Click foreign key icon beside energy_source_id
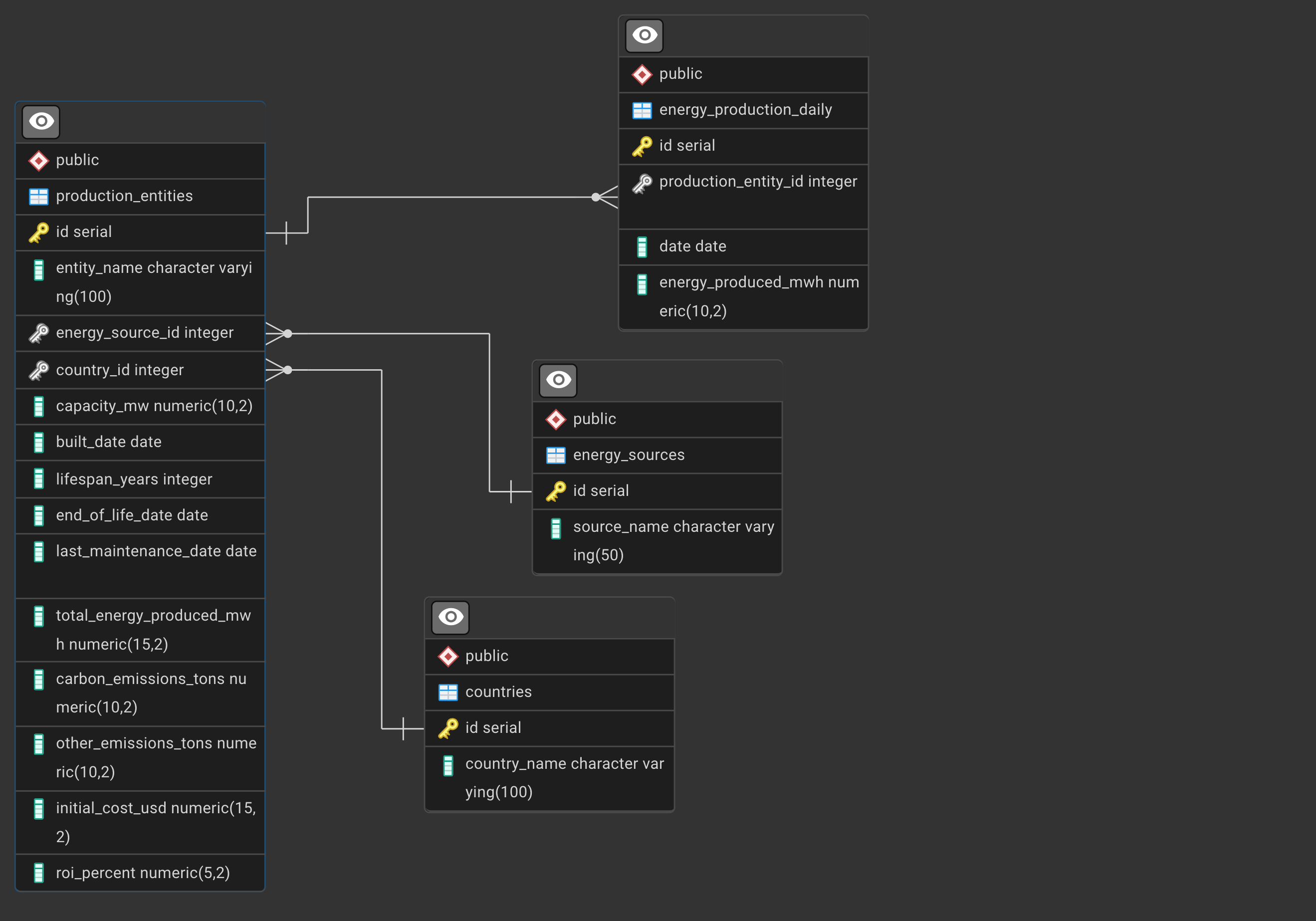1316x921 pixels. [38, 333]
